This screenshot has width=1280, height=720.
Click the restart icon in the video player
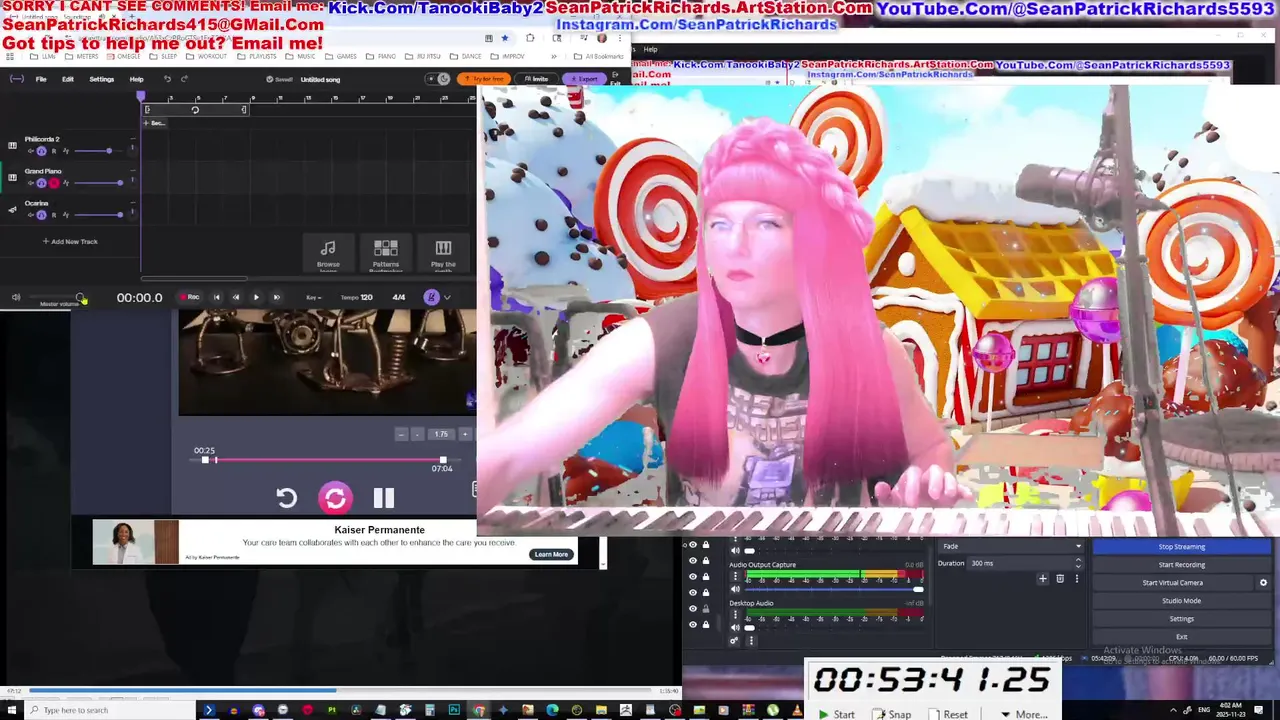pyautogui.click(x=287, y=498)
